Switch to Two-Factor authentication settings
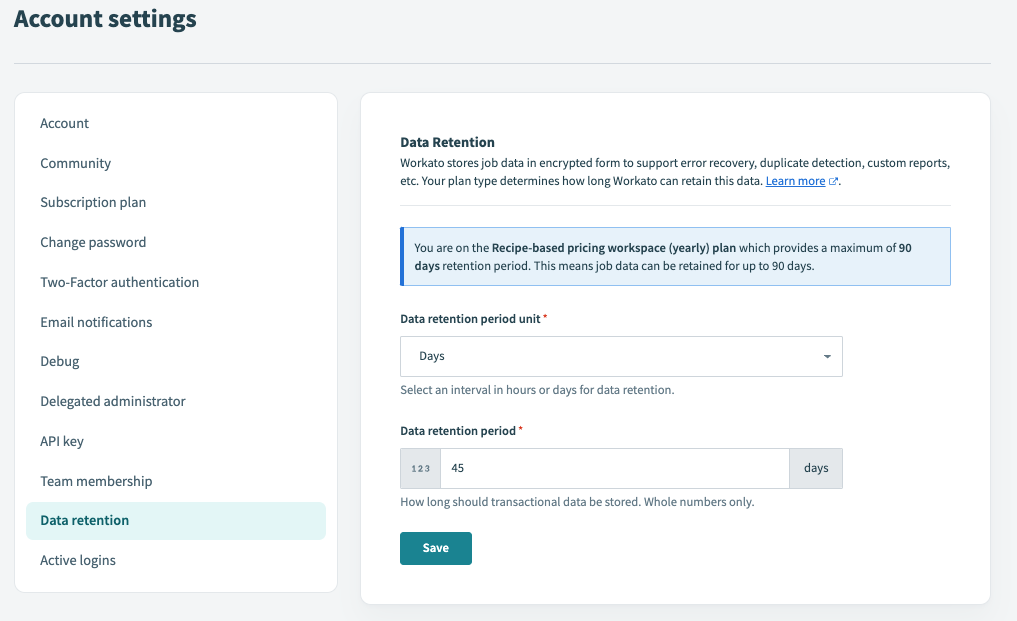 [119, 282]
